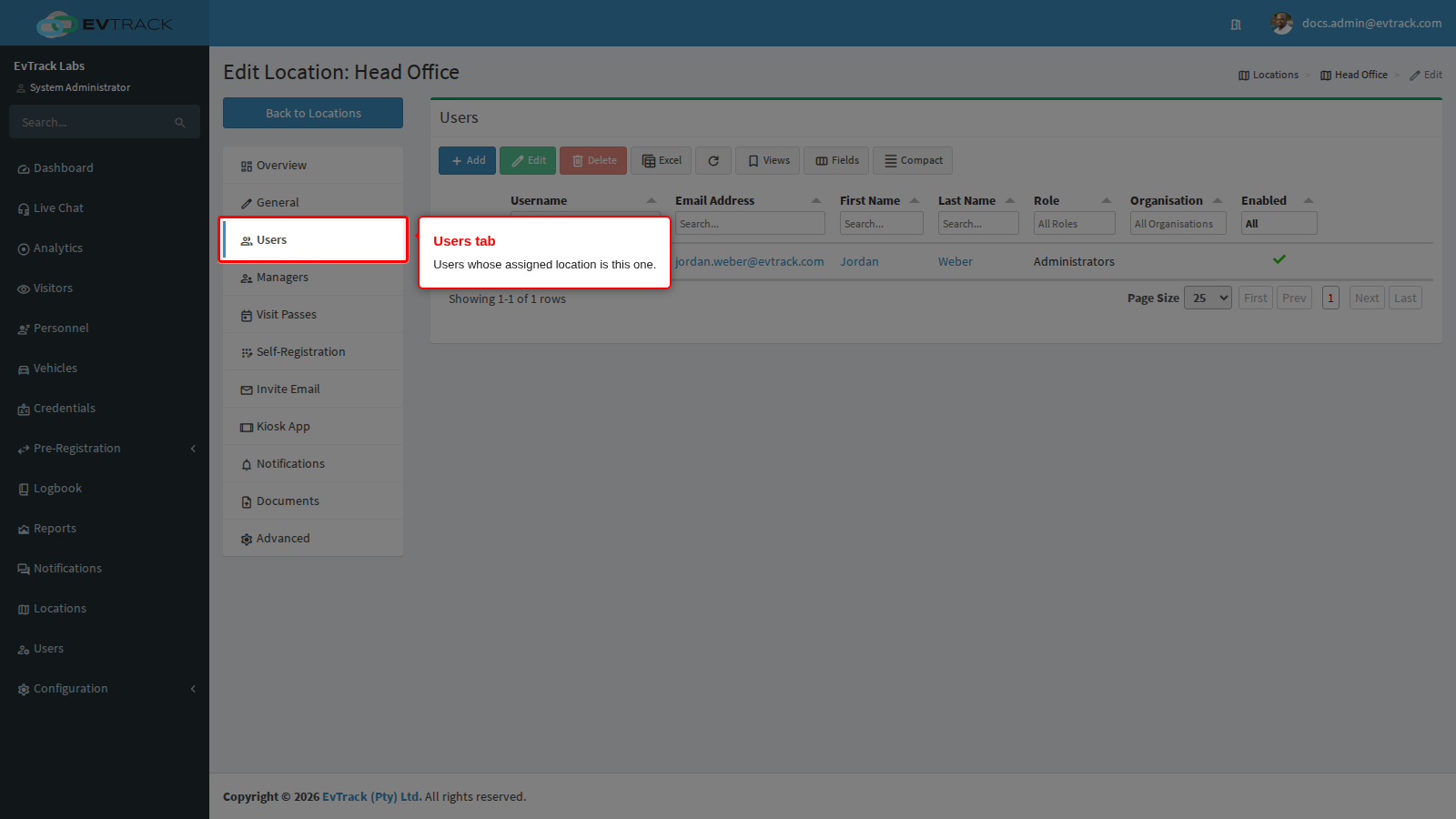Toggle the Compact table layout
The width and height of the screenshot is (1456, 819).
(x=913, y=161)
